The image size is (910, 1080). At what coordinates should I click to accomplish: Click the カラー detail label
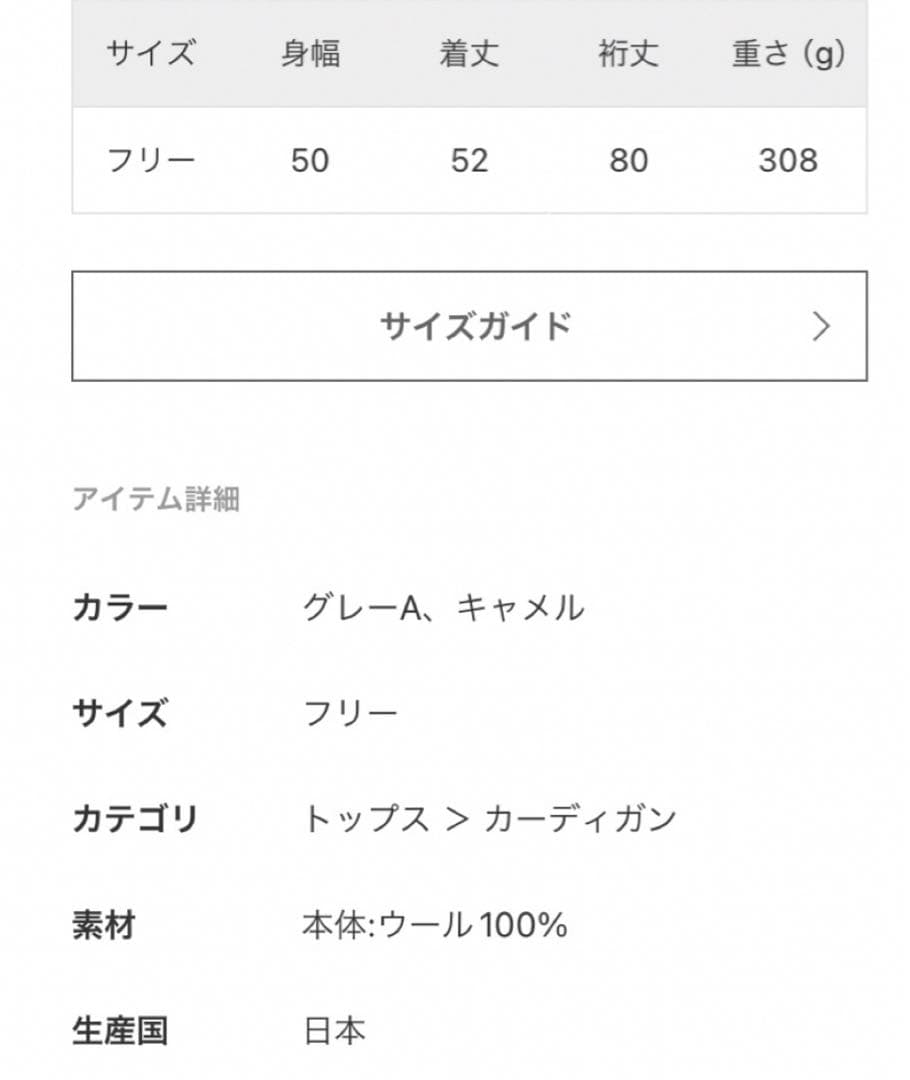click(x=120, y=607)
